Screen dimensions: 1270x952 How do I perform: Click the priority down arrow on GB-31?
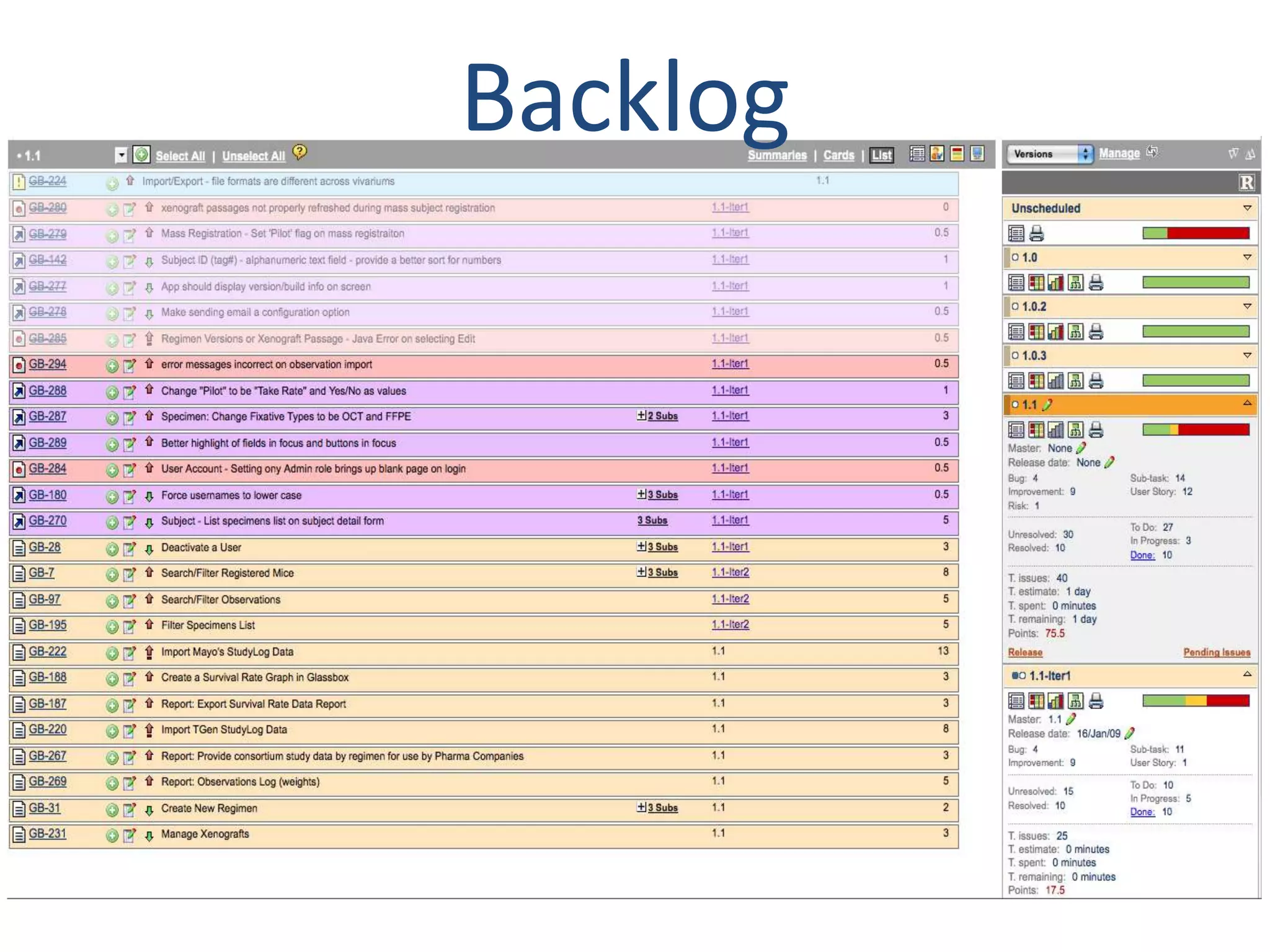[x=149, y=810]
